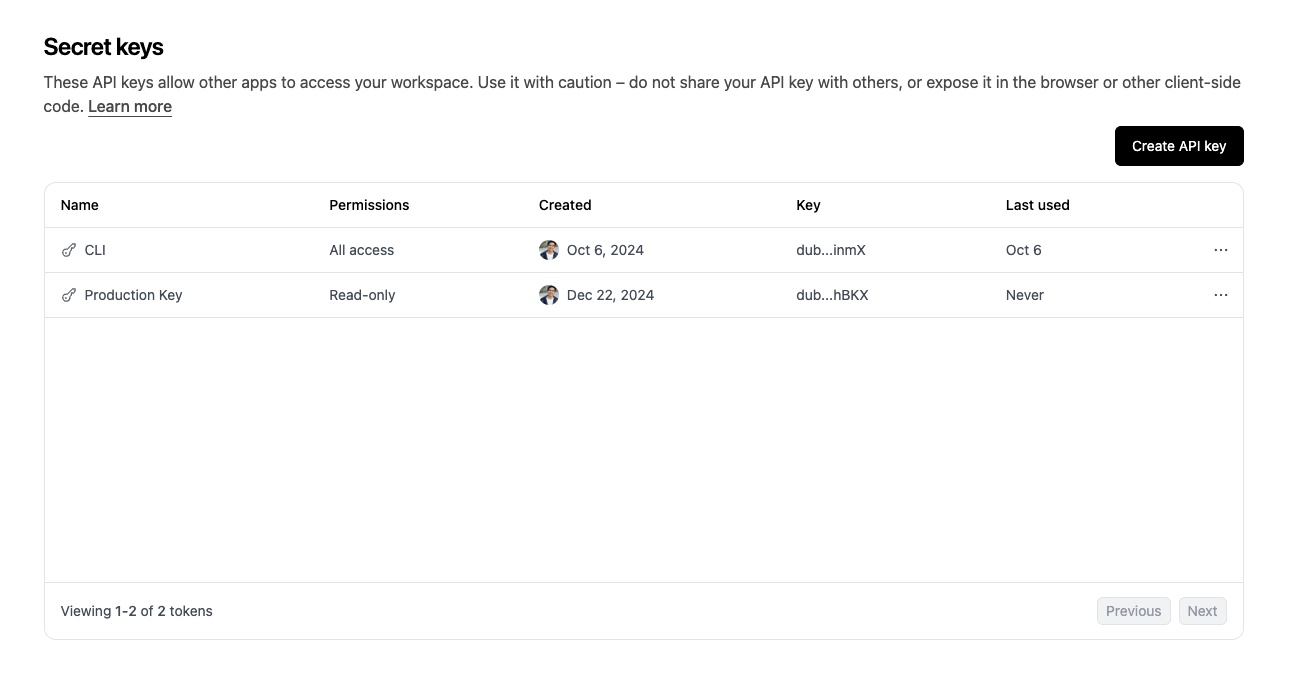Click the masked key dub...hBKX
The width and height of the screenshot is (1295, 687).
click(832, 295)
